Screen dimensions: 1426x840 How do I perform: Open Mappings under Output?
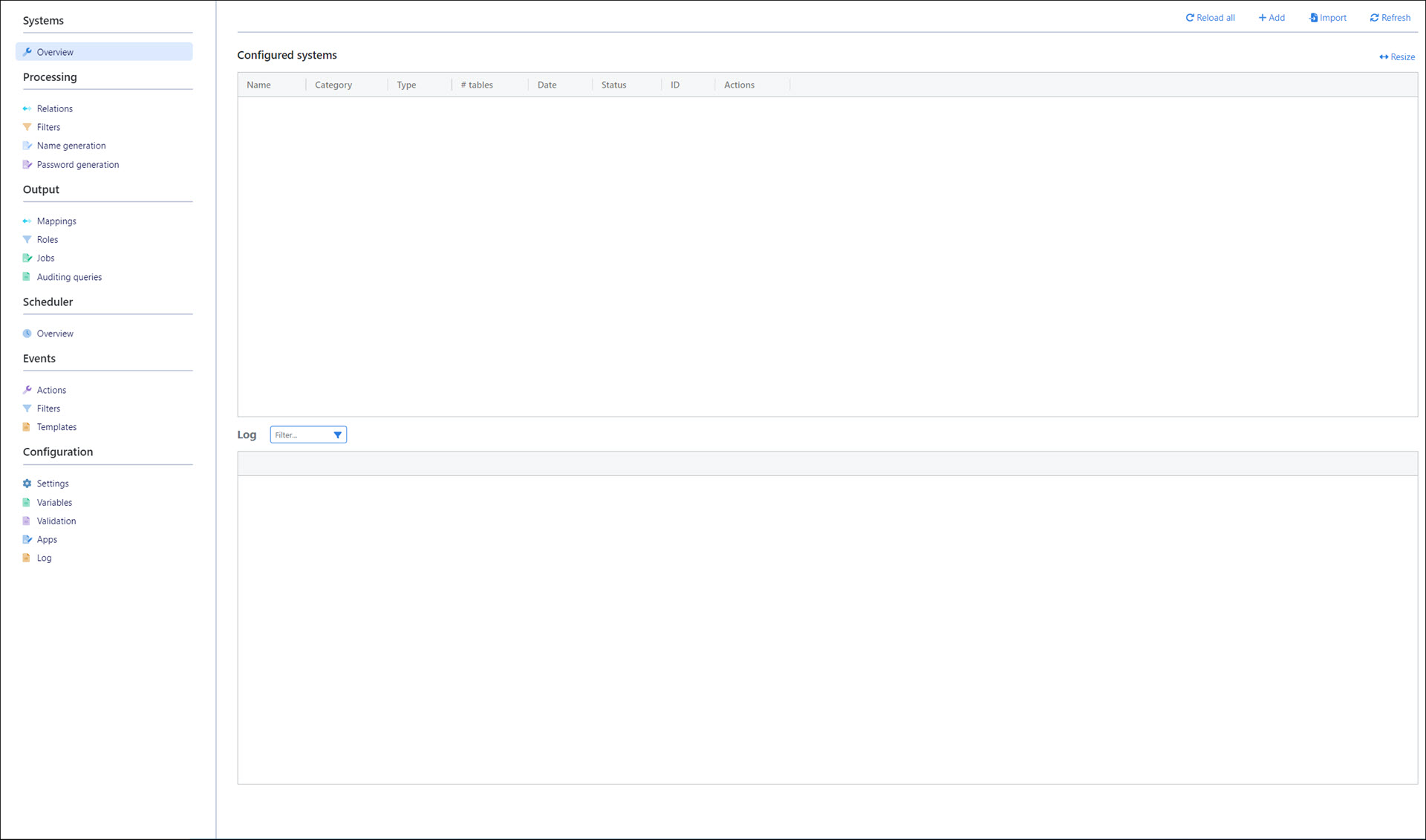[56, 221]
